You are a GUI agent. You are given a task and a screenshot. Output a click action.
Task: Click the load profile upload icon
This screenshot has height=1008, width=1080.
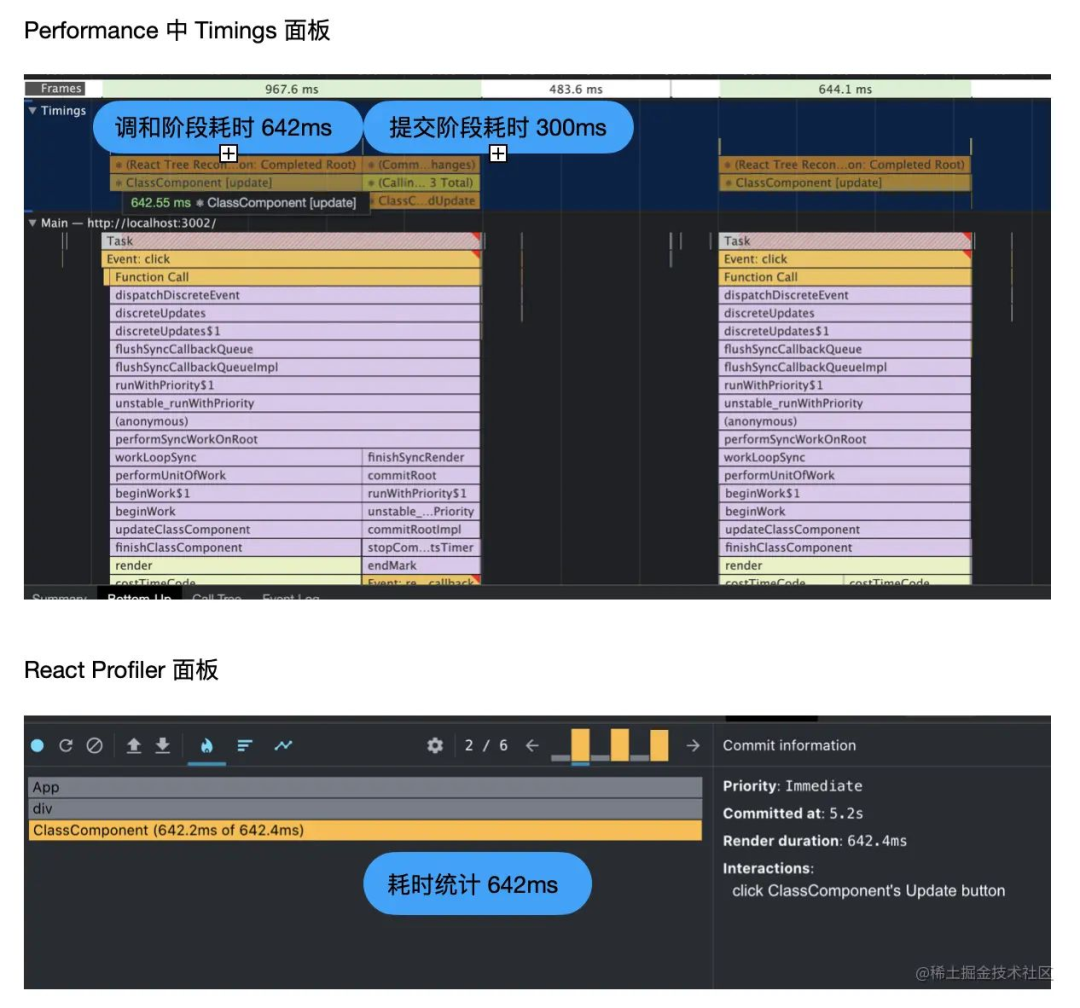pyautogui.click(x=134, y=745)
